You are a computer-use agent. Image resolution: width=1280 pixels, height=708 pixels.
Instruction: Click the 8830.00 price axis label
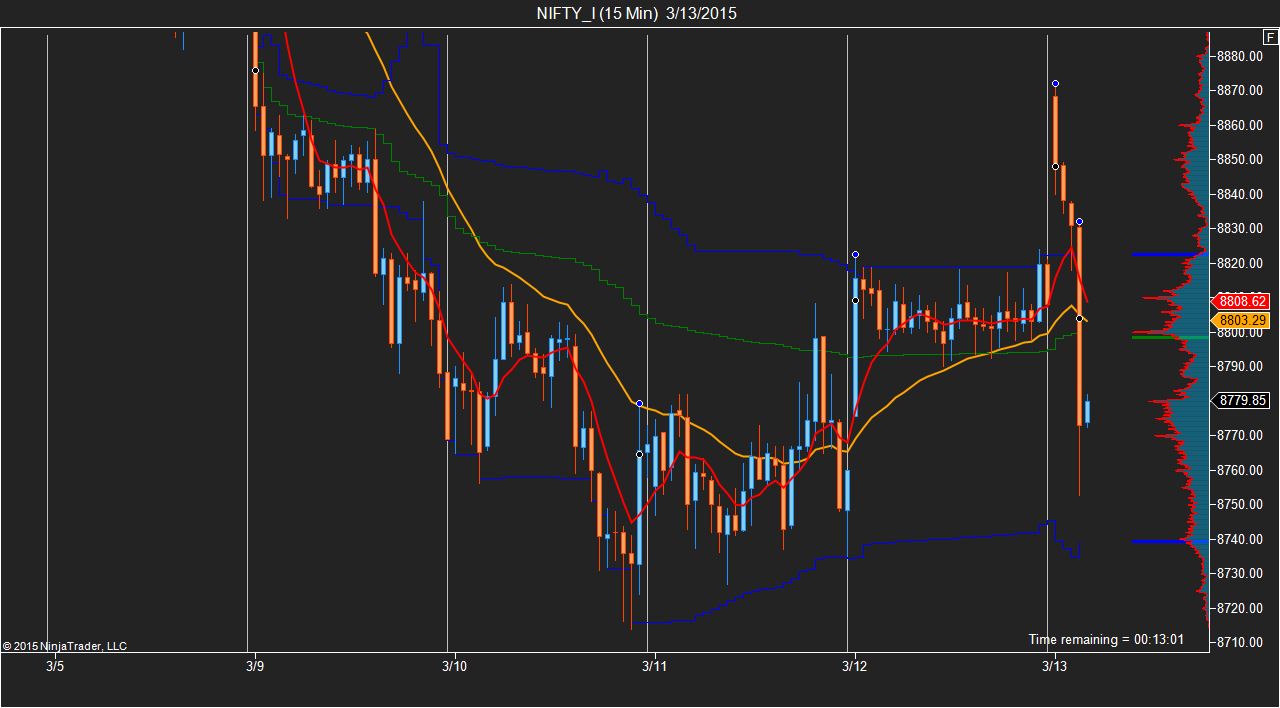[1242, 229]
